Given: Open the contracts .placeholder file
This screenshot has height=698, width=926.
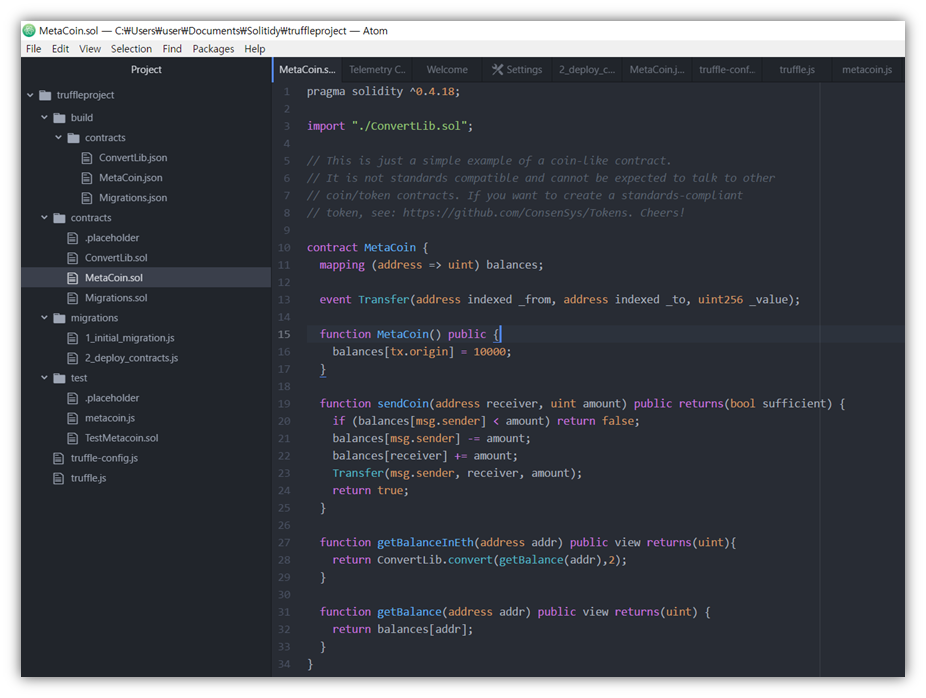Looking at the screenshot, I should point(112,238).
